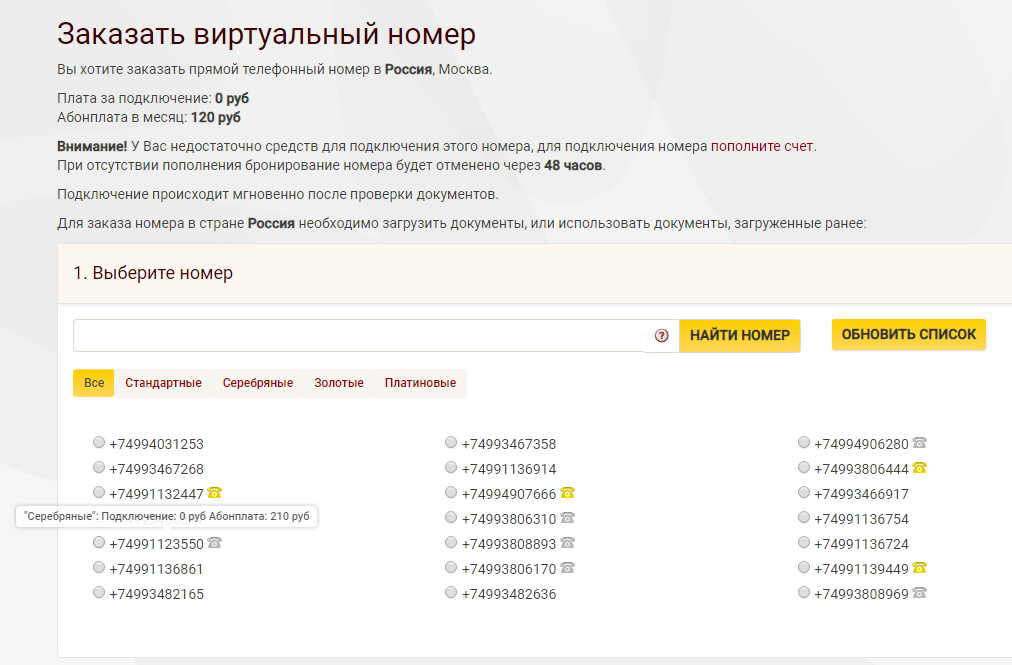The image size is (1012, 665).
Task: Choose number +74991132447 radio button
Action: [x=99, y=492]
